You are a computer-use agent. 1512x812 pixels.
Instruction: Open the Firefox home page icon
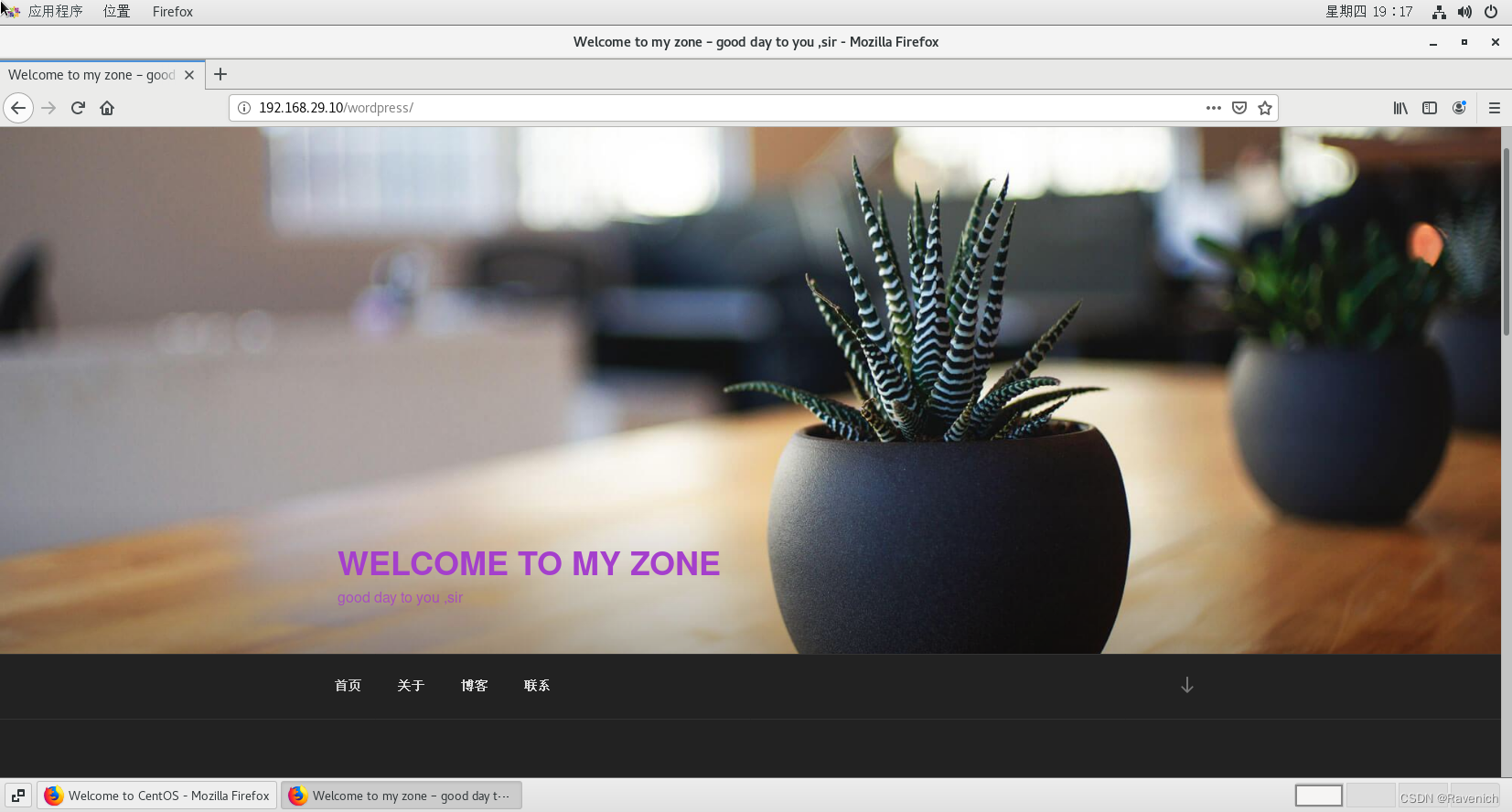click(x=107, y=108)
